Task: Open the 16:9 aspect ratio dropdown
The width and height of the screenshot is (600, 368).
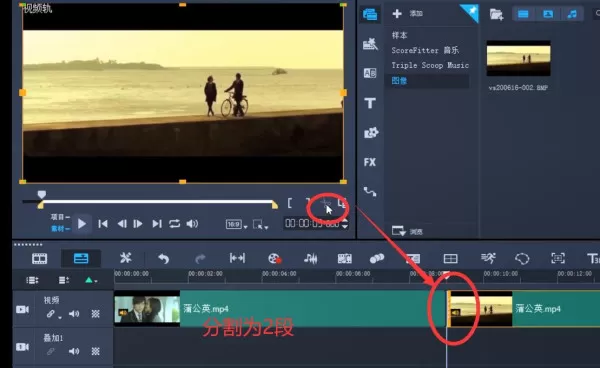Action: point(236,224)
